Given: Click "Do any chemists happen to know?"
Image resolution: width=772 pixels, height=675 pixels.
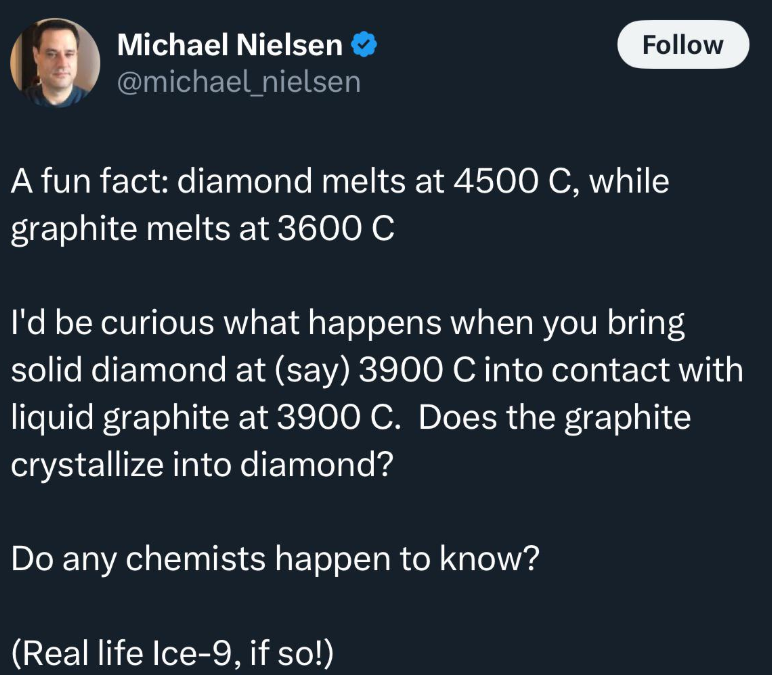Looking at the screenshot, I should pyautogui.click(x=276, y=556).
